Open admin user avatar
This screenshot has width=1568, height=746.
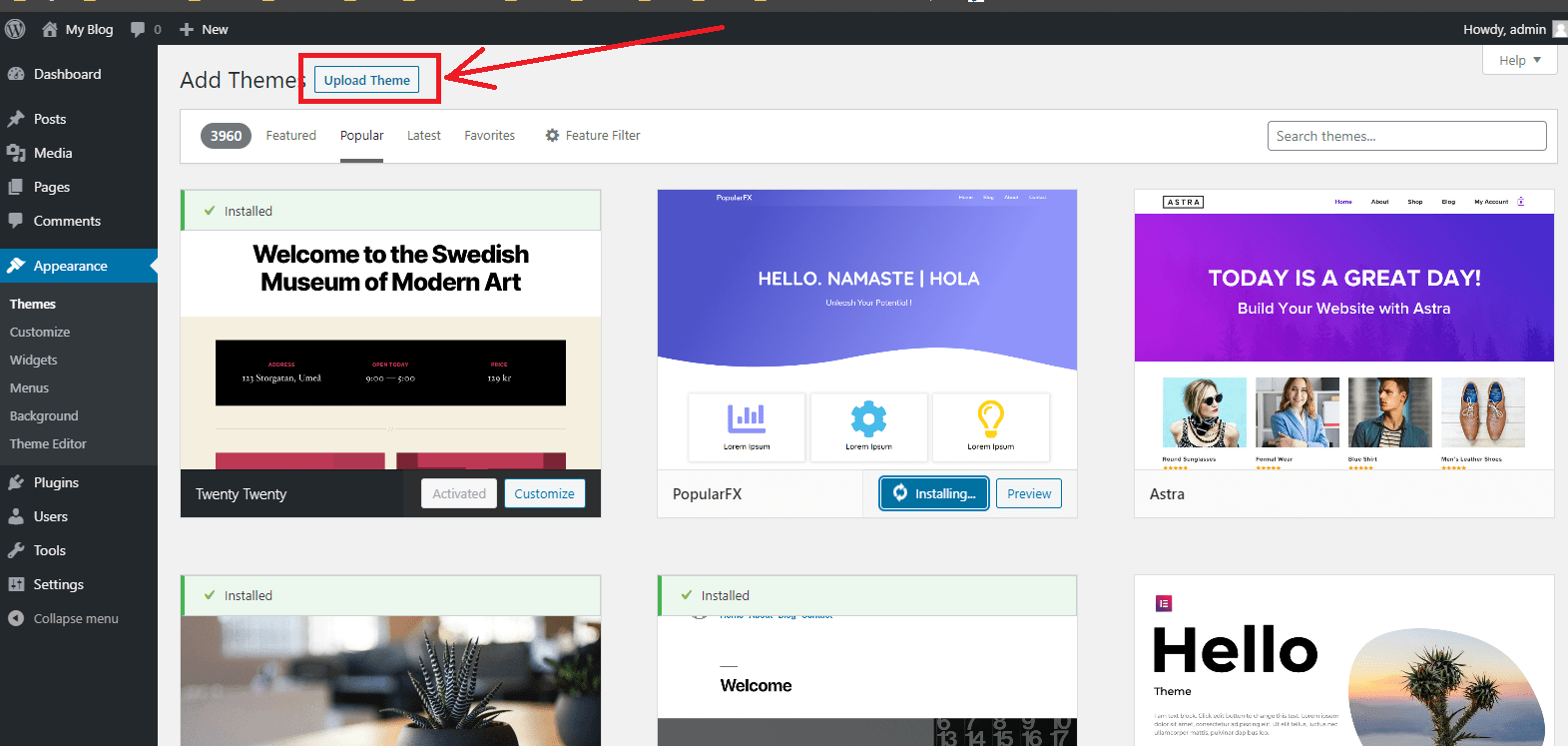click(1560, 29)
